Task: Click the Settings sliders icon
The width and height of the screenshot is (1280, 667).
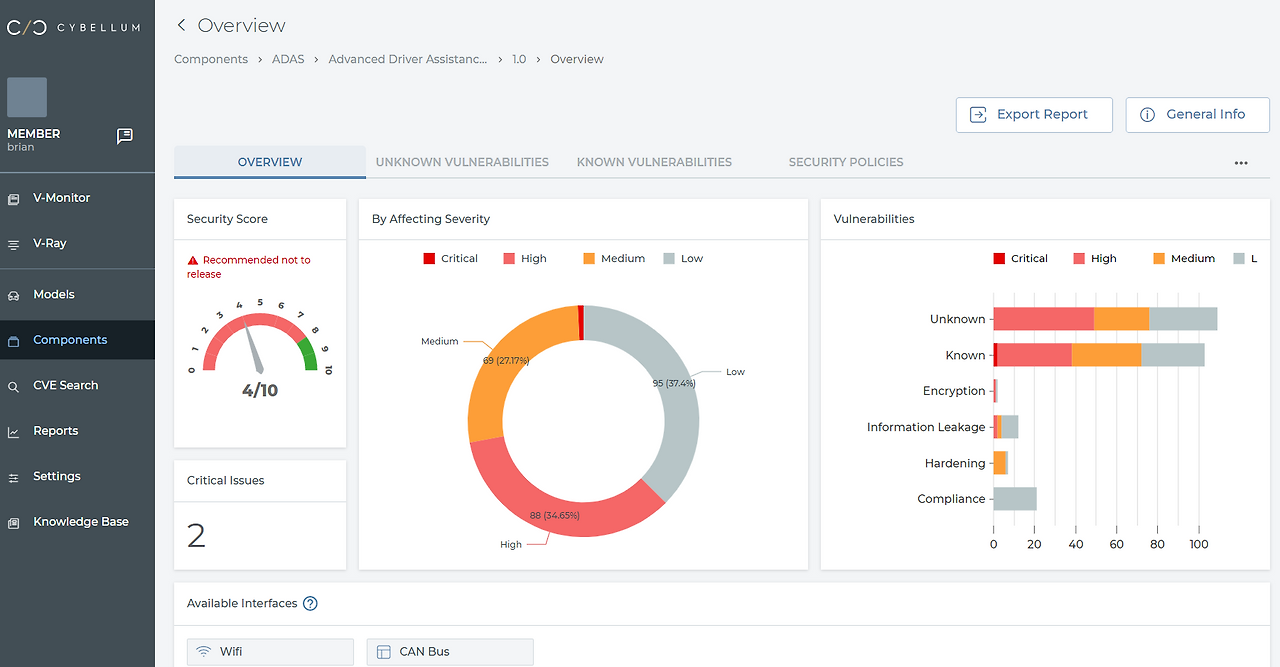Action: tap(13, 478)
